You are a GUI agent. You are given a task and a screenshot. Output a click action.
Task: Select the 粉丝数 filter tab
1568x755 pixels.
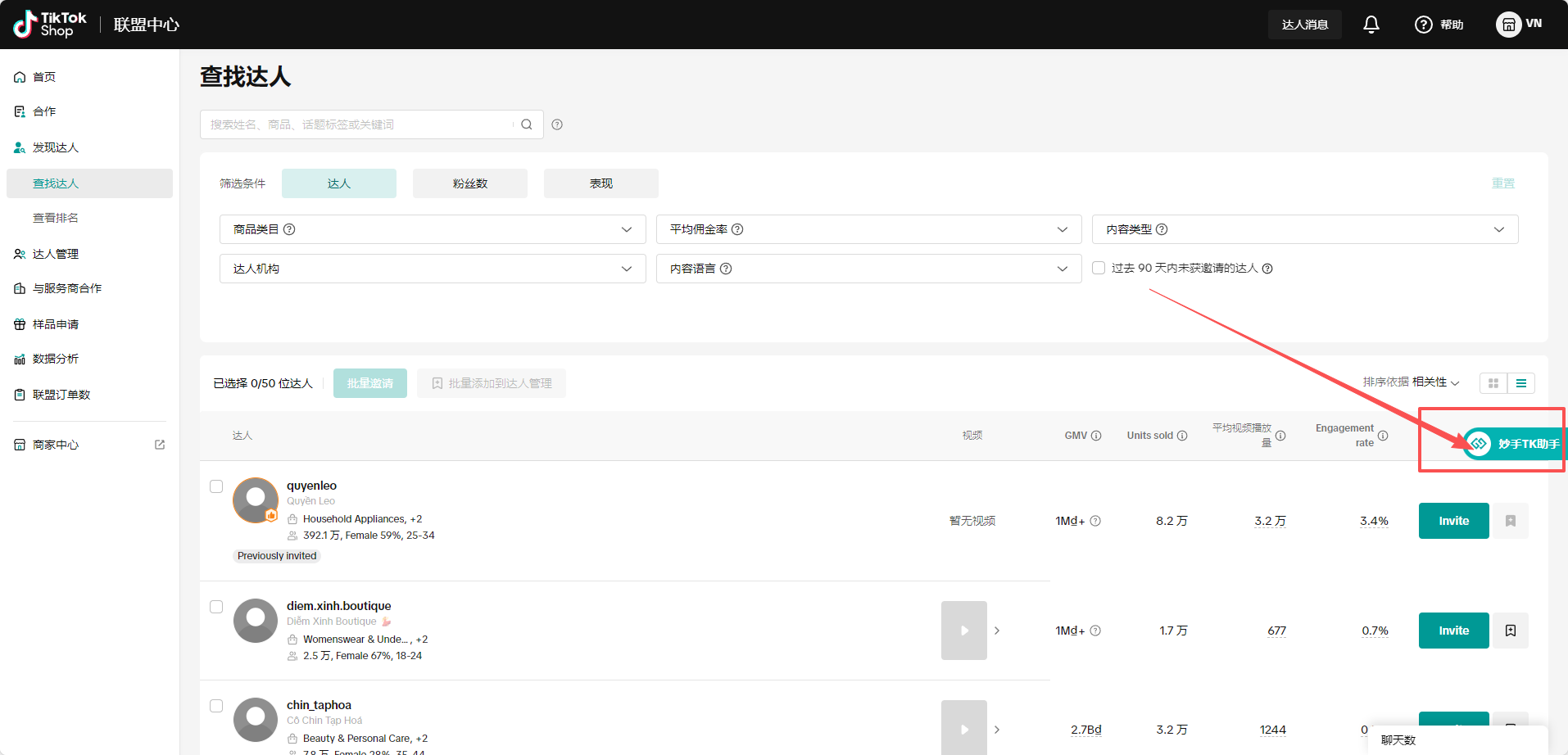click(x=470, y=183)
